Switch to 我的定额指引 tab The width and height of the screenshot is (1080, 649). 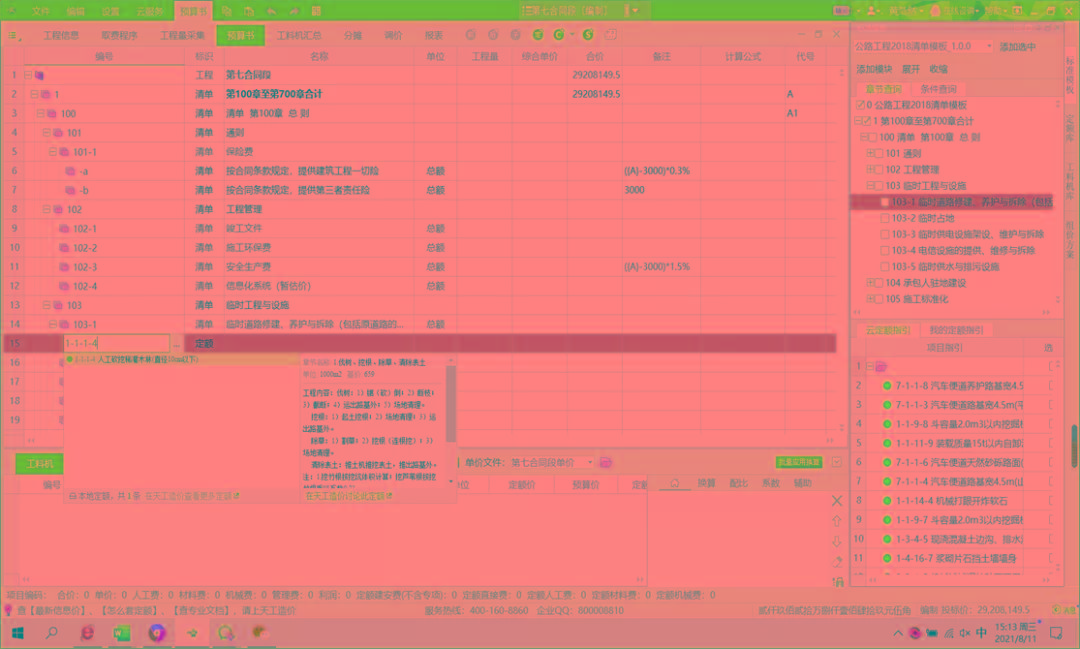tap(956, 330)
